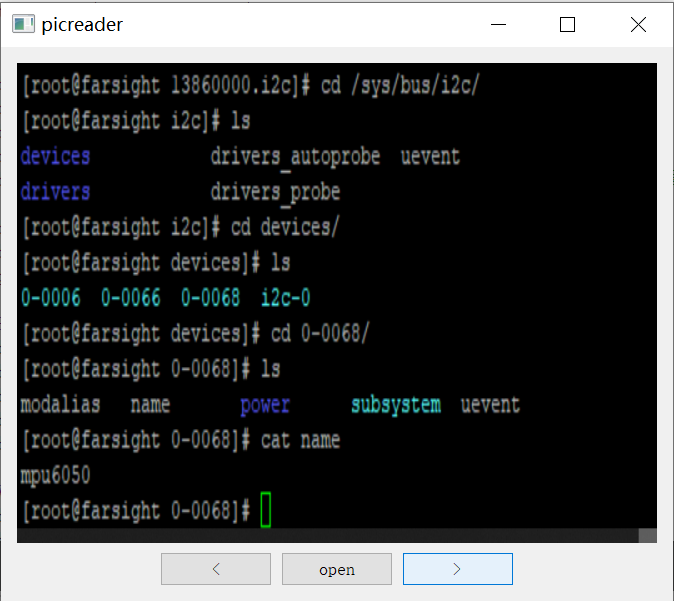Click 'uevent' next to drivers_autoprobe

tap(430, 156)
